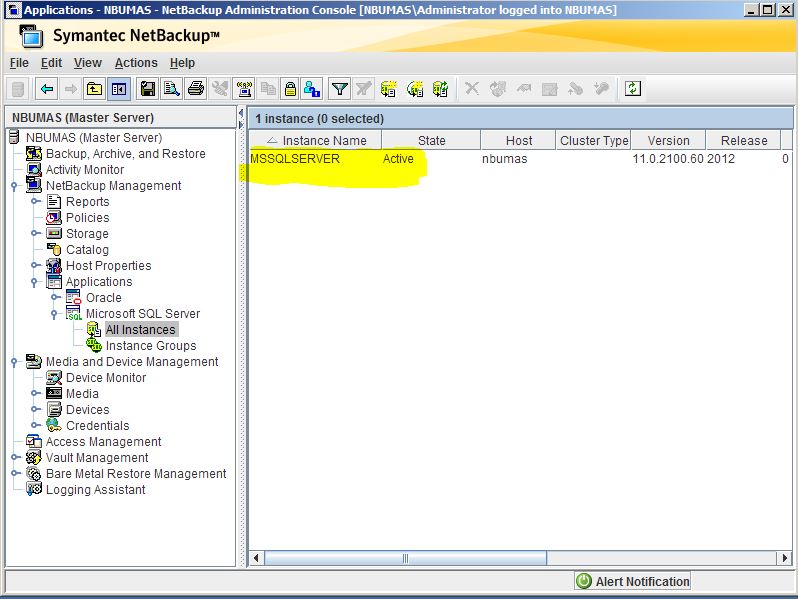Collapse the Applications tree node
Image resolution: width=798 pixels, height=599 pixels.
34,282
